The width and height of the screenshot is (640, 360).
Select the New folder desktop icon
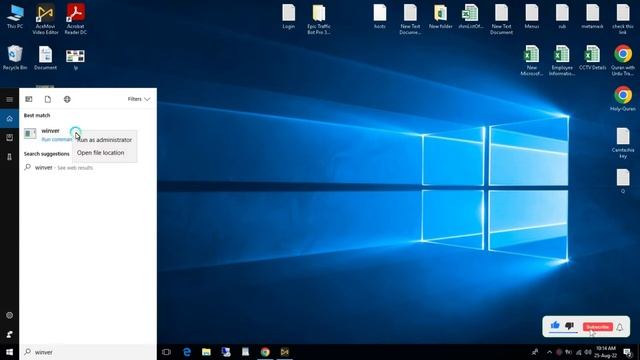tap(440, 17)
